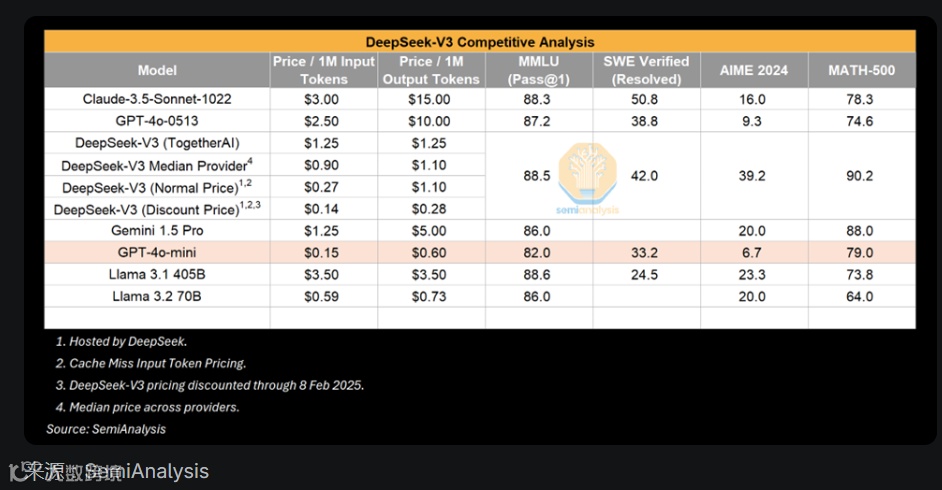Click Llama 3.2 70B's '$0.59' input price
Viewport: 942px width, 490px height.
(x=321, y=296)
